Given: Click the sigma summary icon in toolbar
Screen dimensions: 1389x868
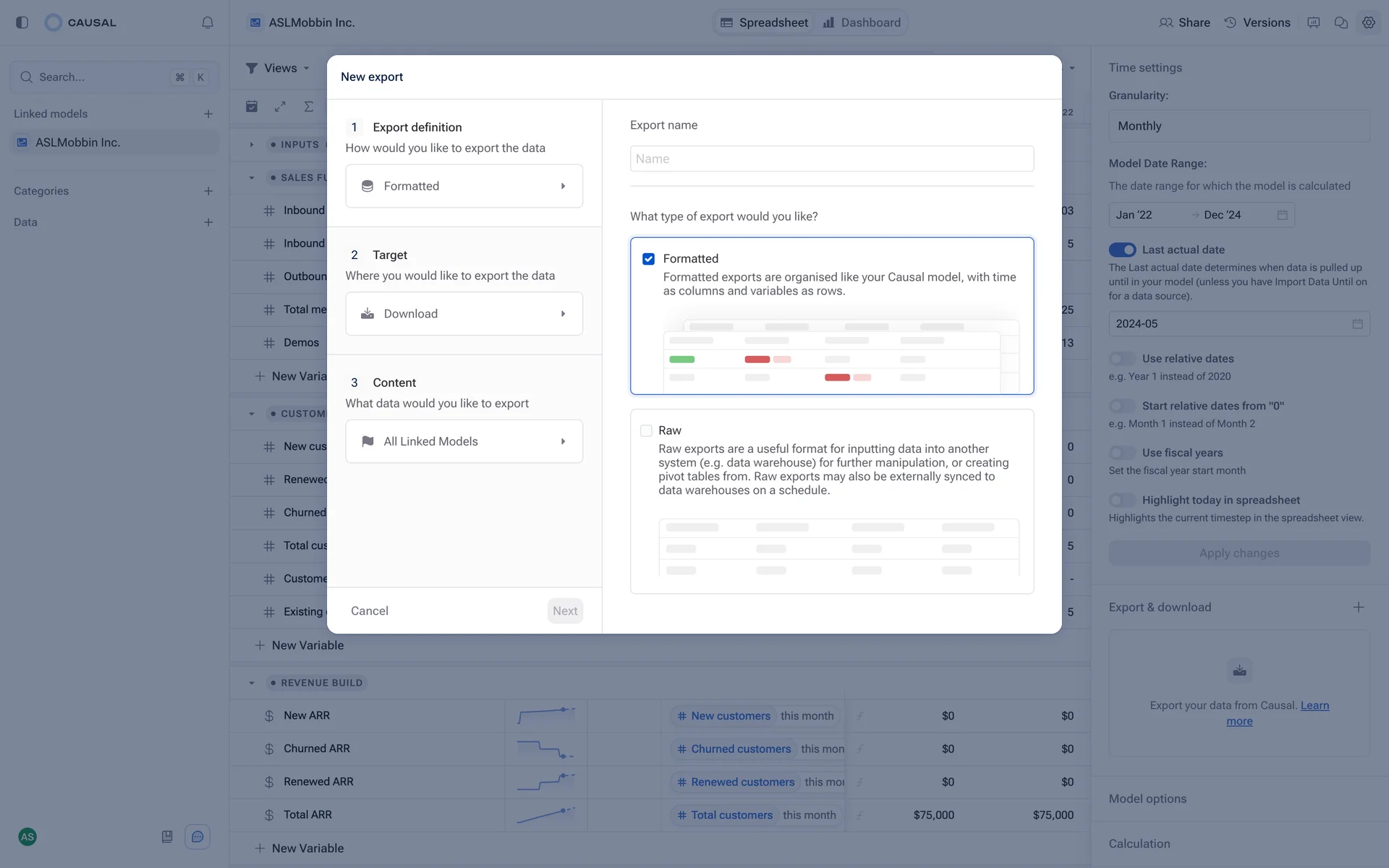Looking at the screenshot, I should click(x=309, y=106).
